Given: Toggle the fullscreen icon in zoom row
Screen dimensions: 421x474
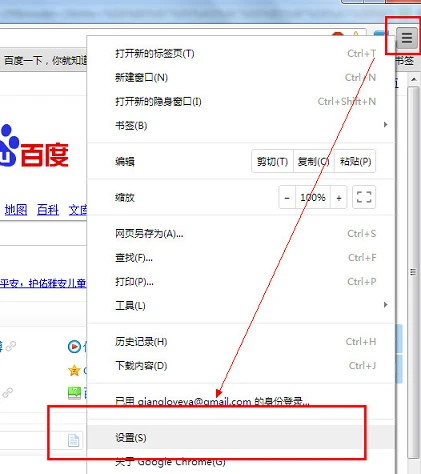Looking at the screenshot, I should [x=364, y=197].
